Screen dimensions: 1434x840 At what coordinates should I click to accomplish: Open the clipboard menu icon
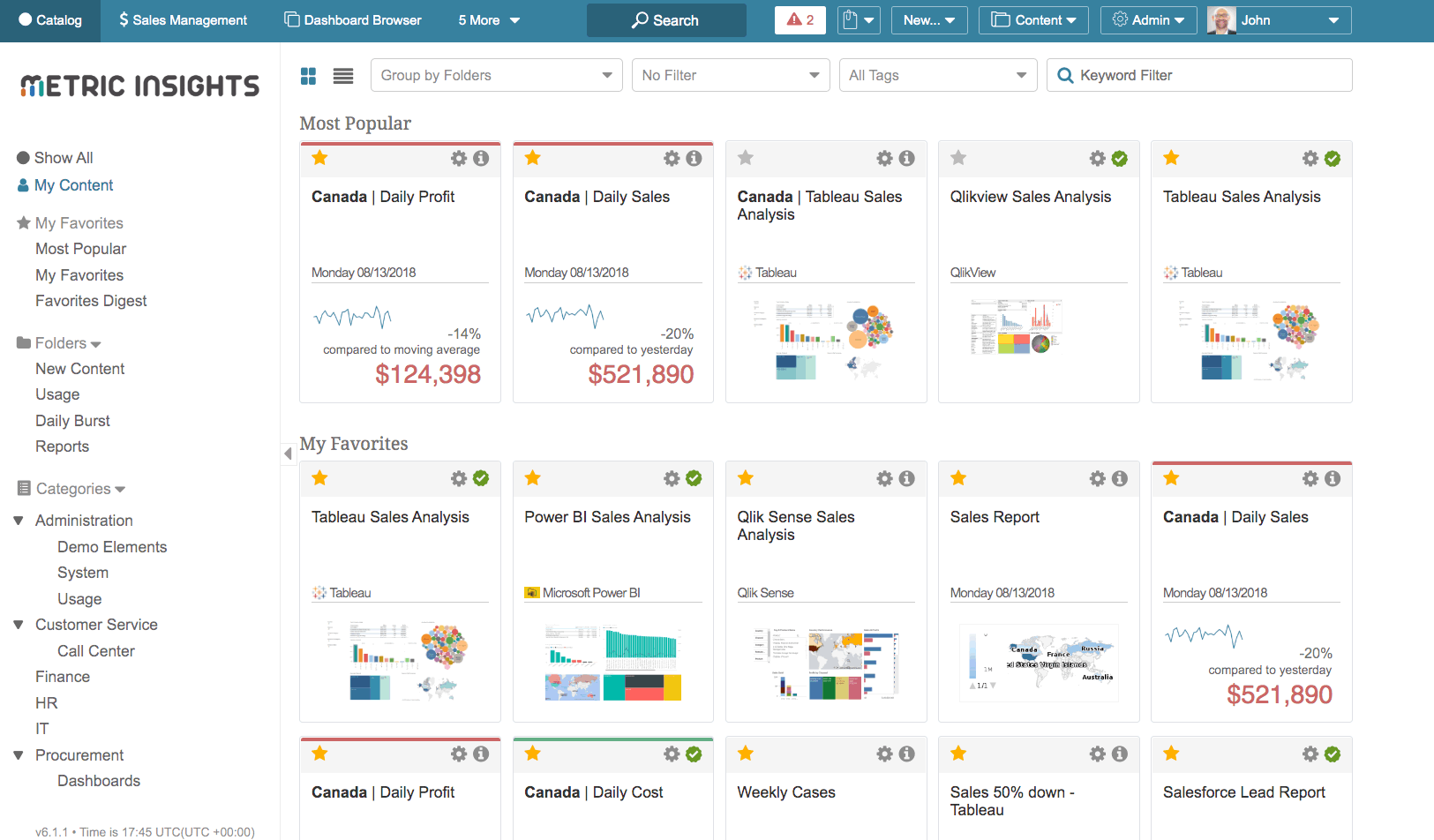859,19
